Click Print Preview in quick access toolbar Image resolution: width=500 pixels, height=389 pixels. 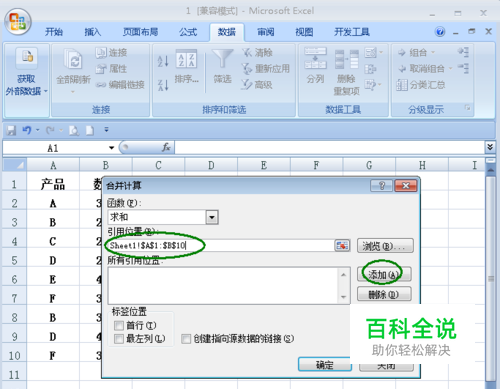pos(74,130)
